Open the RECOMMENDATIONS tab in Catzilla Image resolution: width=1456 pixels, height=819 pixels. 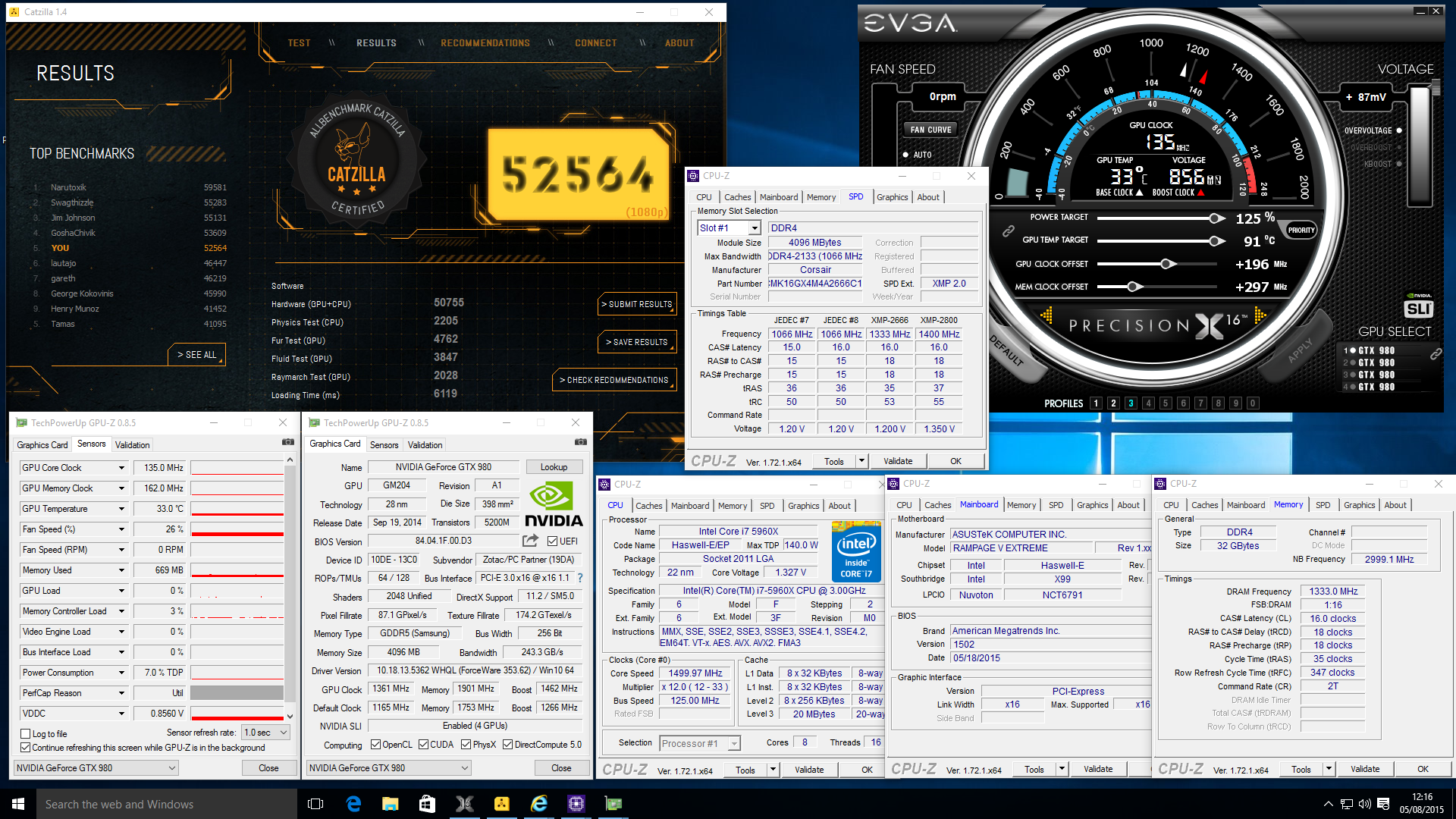pyautogui.click(x=485, y=43)
